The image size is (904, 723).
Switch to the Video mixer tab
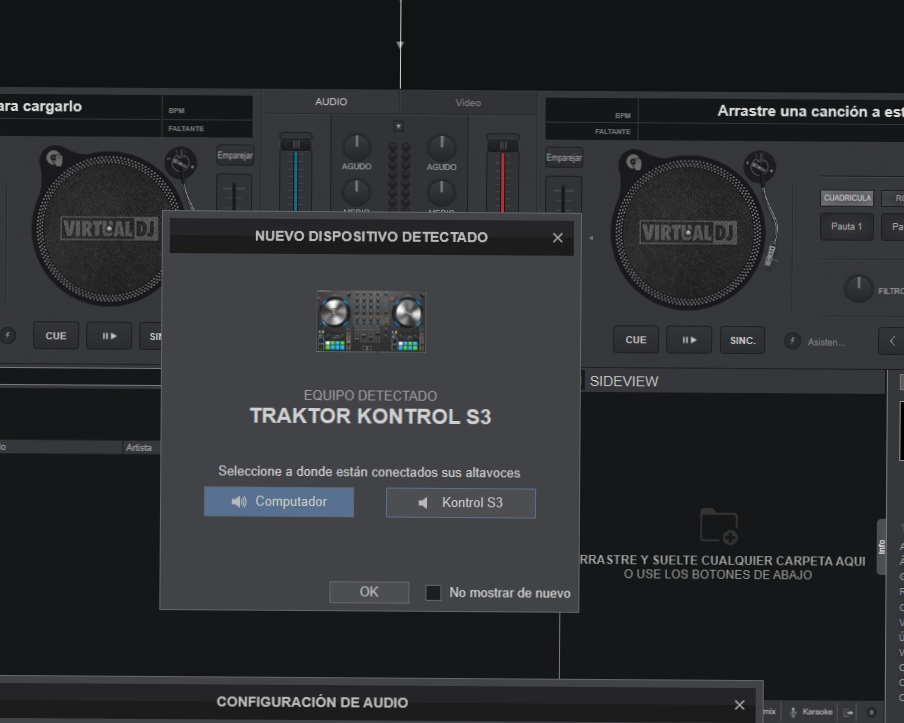(468, 103)
